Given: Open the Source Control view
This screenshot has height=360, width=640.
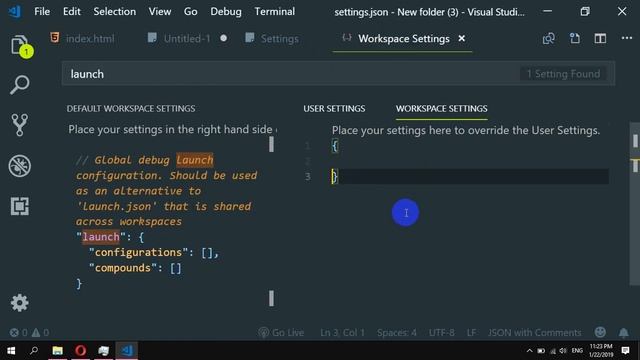Looking at the screenshot, I should [x=20, y=125].
